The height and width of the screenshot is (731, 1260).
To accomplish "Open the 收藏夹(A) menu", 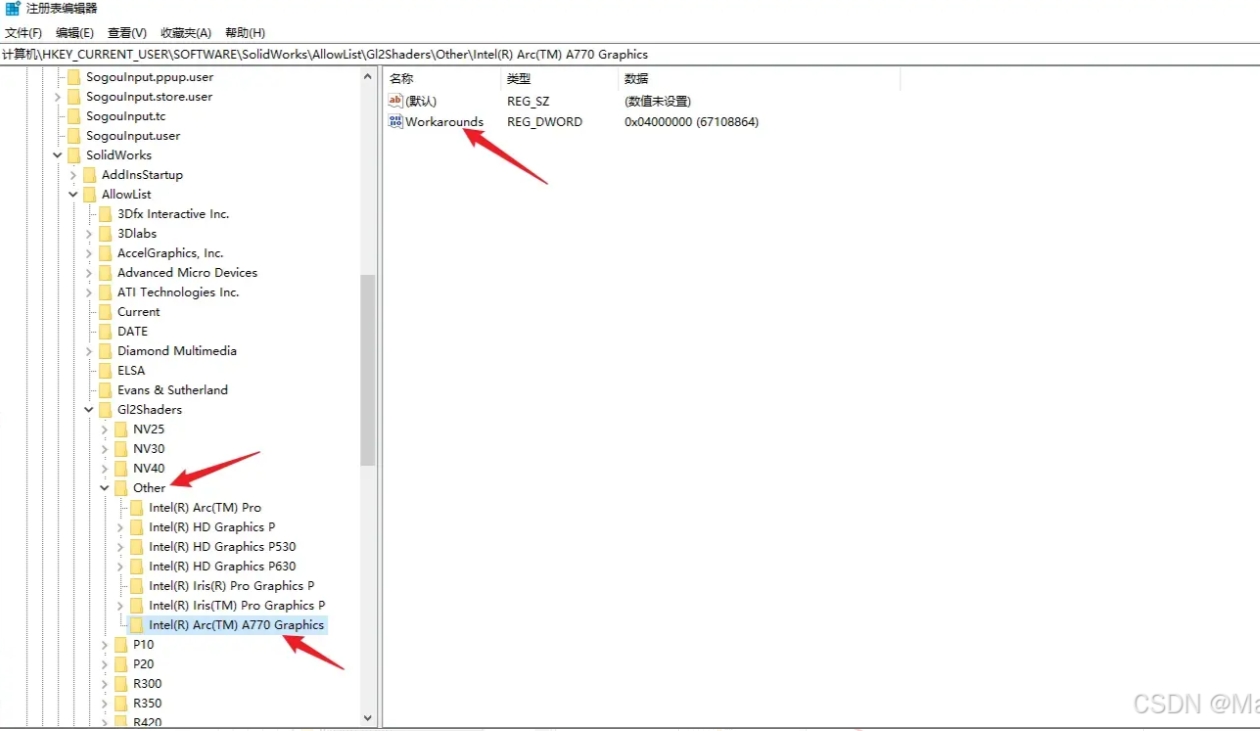I will click(186, 33).
